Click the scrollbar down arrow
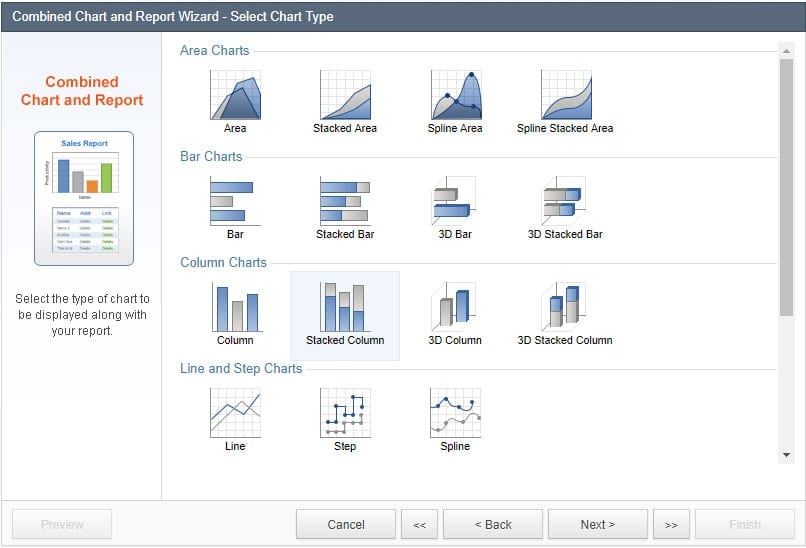Image resolution: width=806 pixels, height=548 pixels. (x=786, y=455)
